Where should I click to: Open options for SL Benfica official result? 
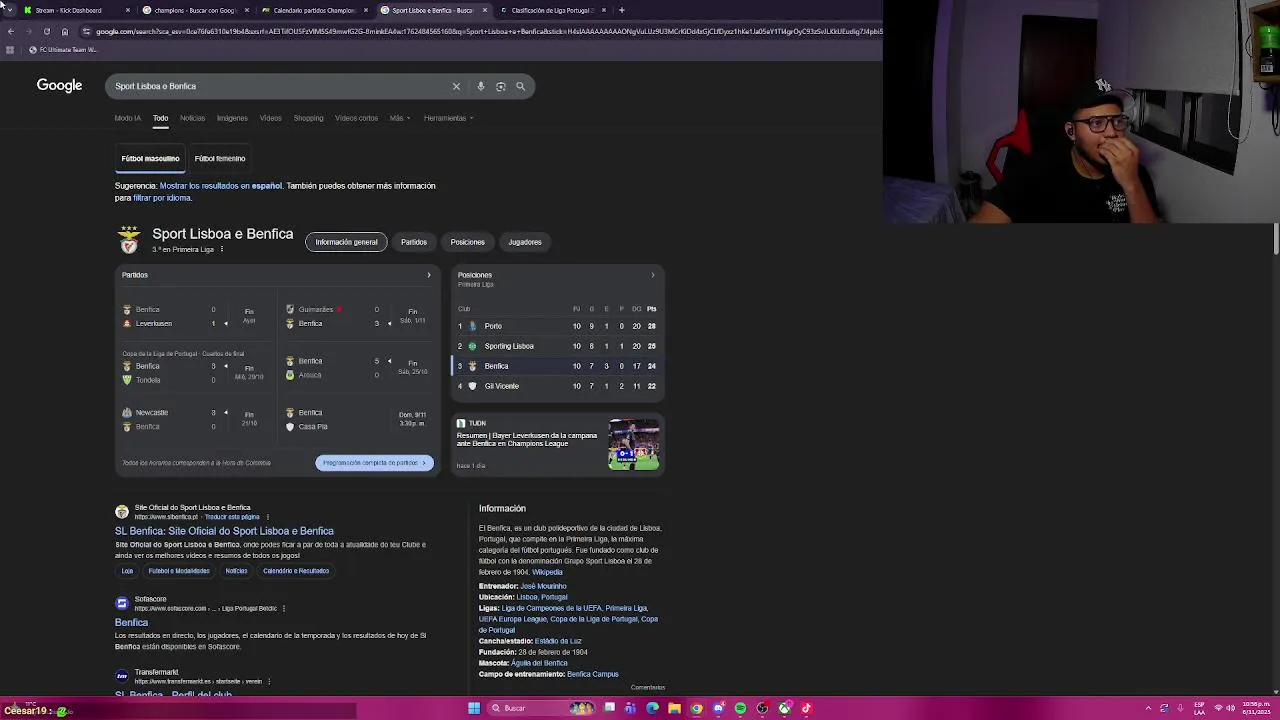pos(267,517)
